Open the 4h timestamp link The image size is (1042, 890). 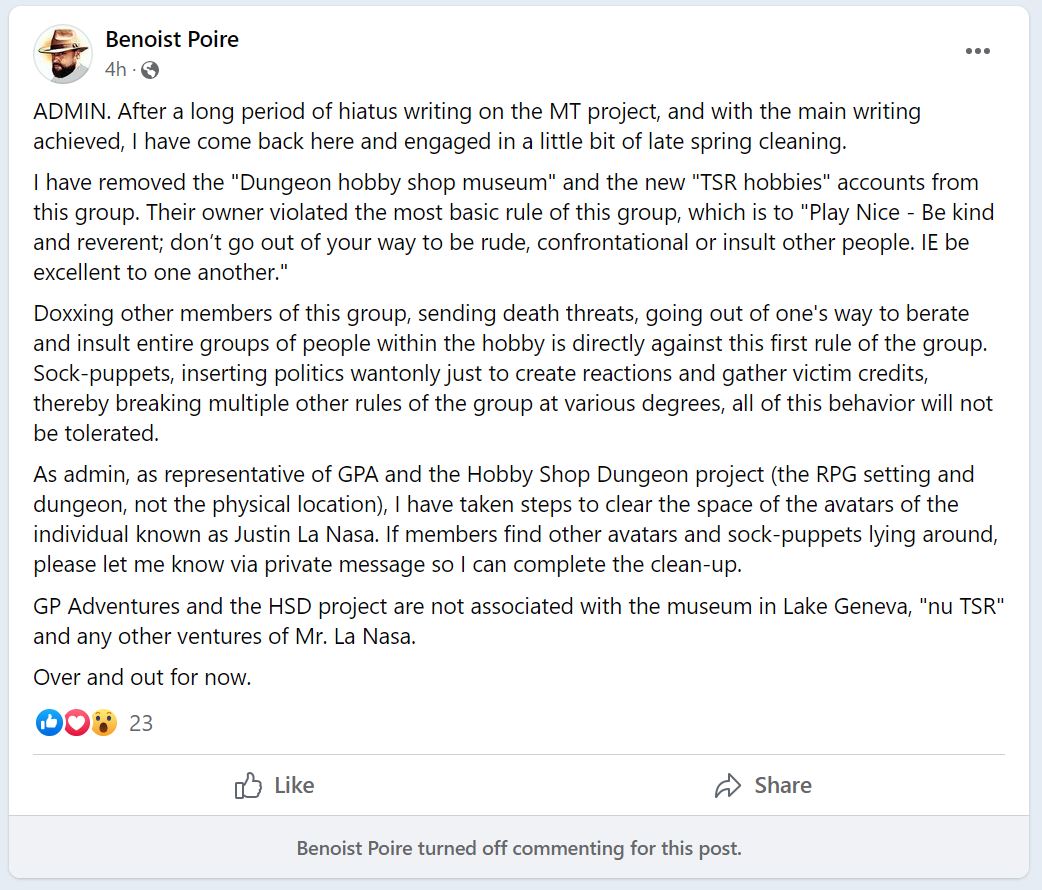(x=116, y=69)
